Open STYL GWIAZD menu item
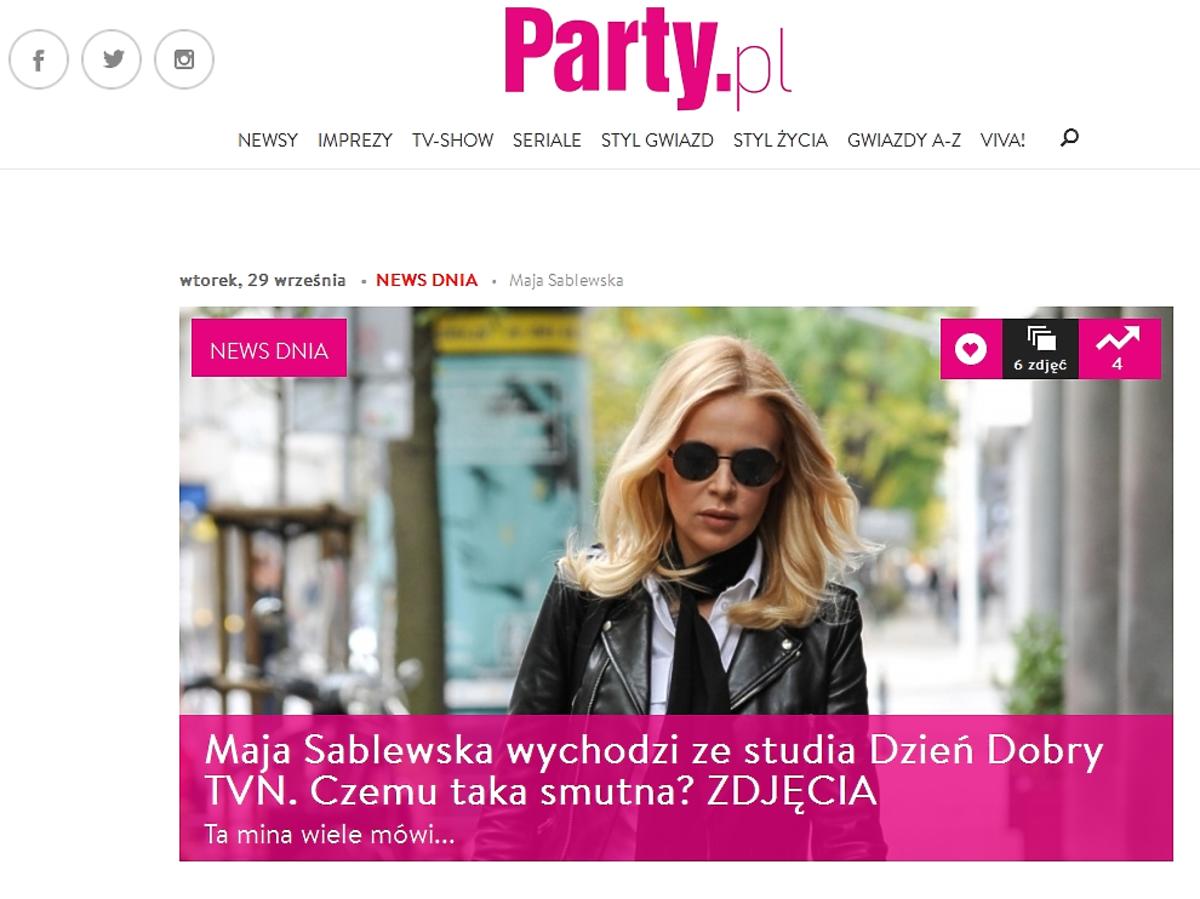 point(657,140)
